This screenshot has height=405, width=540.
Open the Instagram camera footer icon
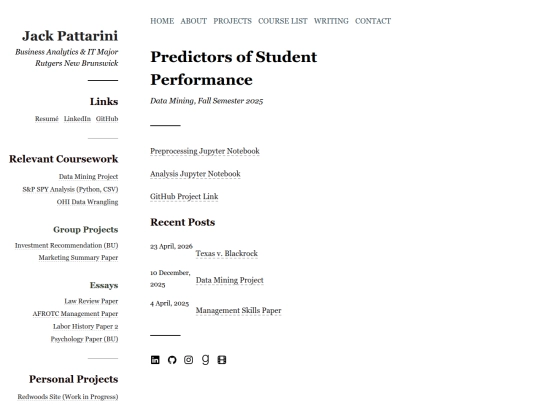pyautogui.click(x=188, y=360)
